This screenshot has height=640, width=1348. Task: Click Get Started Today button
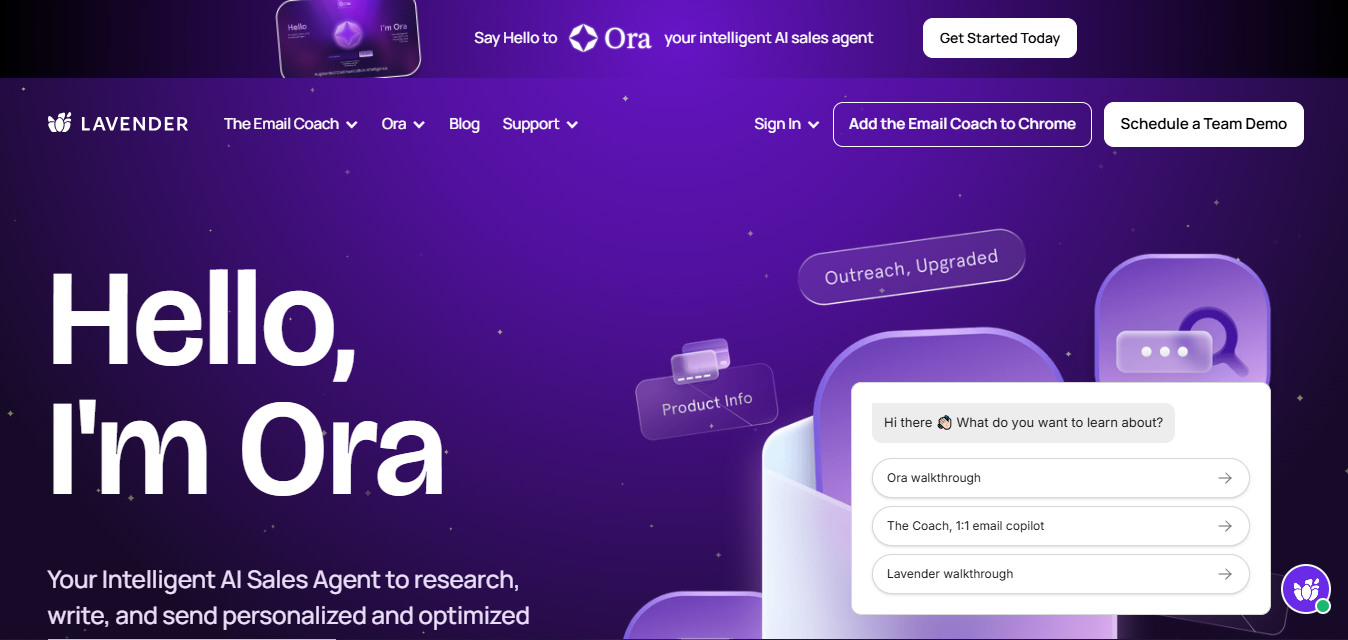pyautogui.click(x=1000, y=38)
